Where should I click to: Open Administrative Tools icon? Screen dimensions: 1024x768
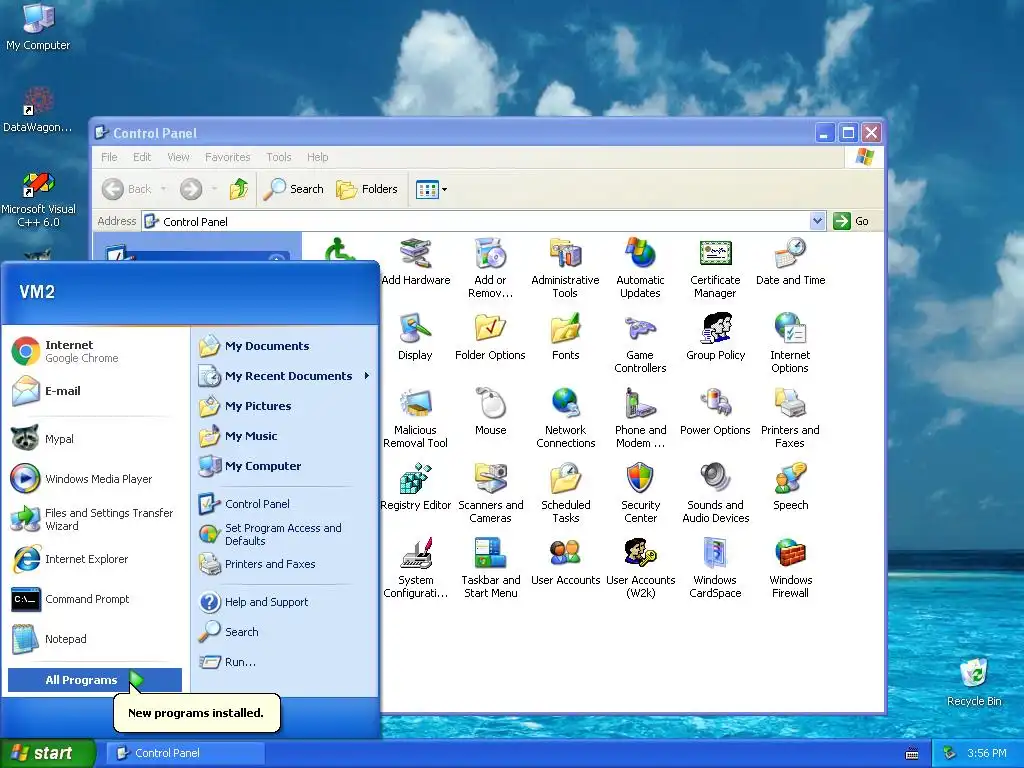point(566,268)
